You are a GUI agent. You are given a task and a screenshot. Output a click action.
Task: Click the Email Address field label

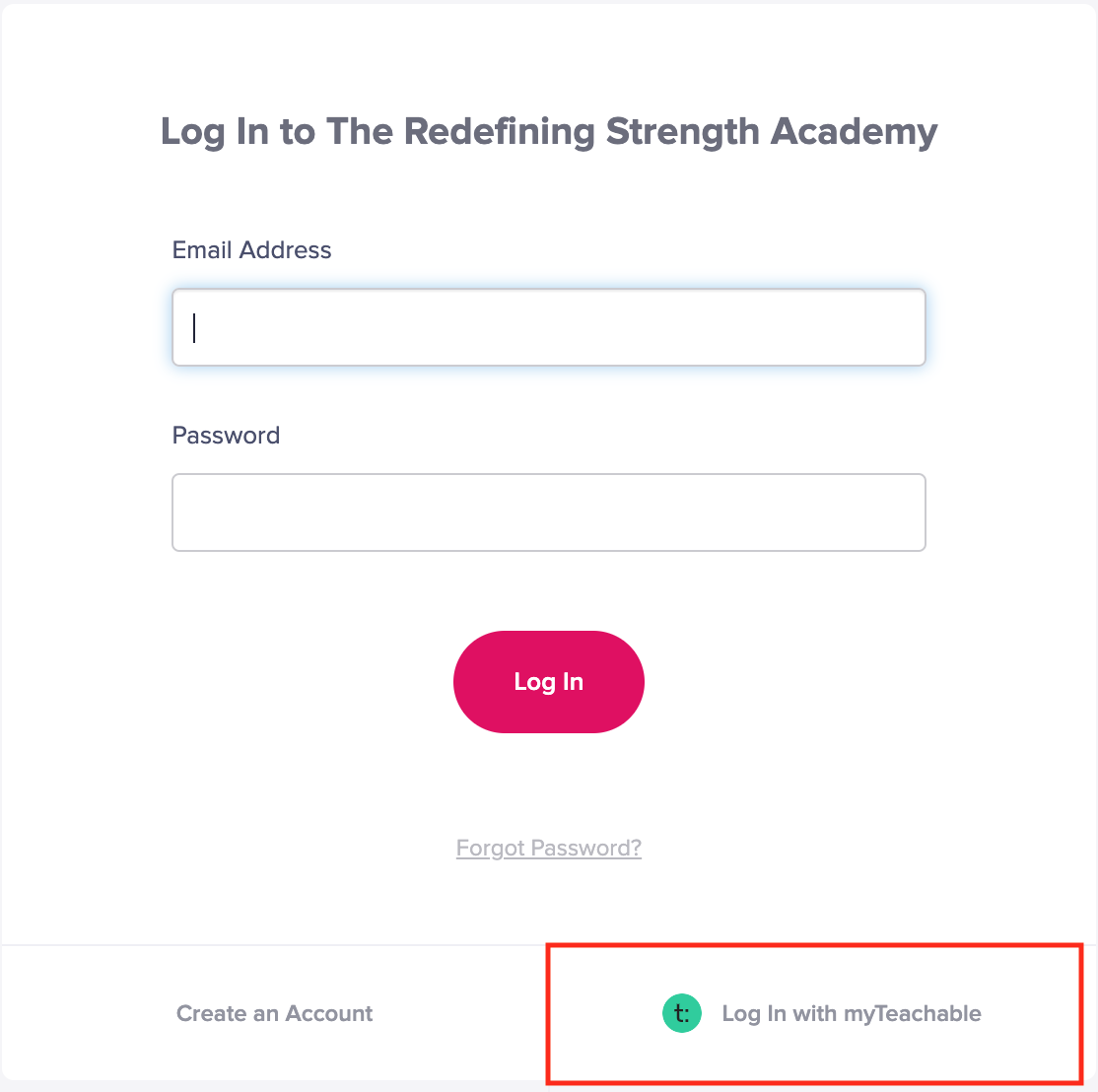(251, 250)
